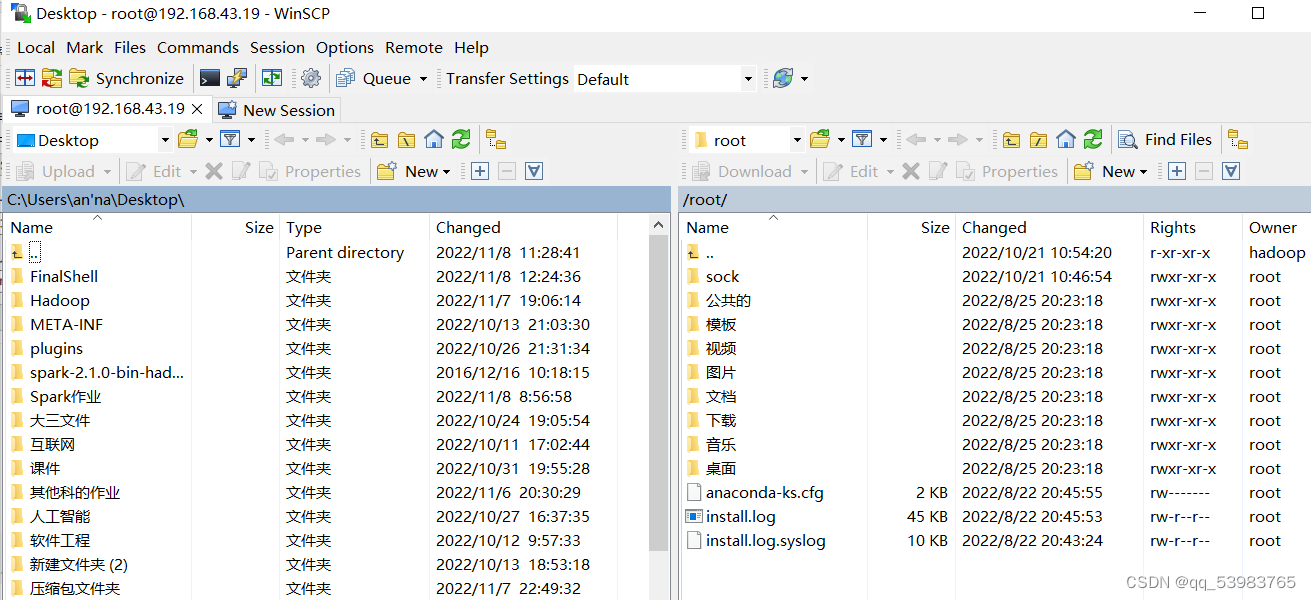The height and width of the screenshot is (600, 1311).
Task: Expand the local New dropdown
Action: point(446,172)
